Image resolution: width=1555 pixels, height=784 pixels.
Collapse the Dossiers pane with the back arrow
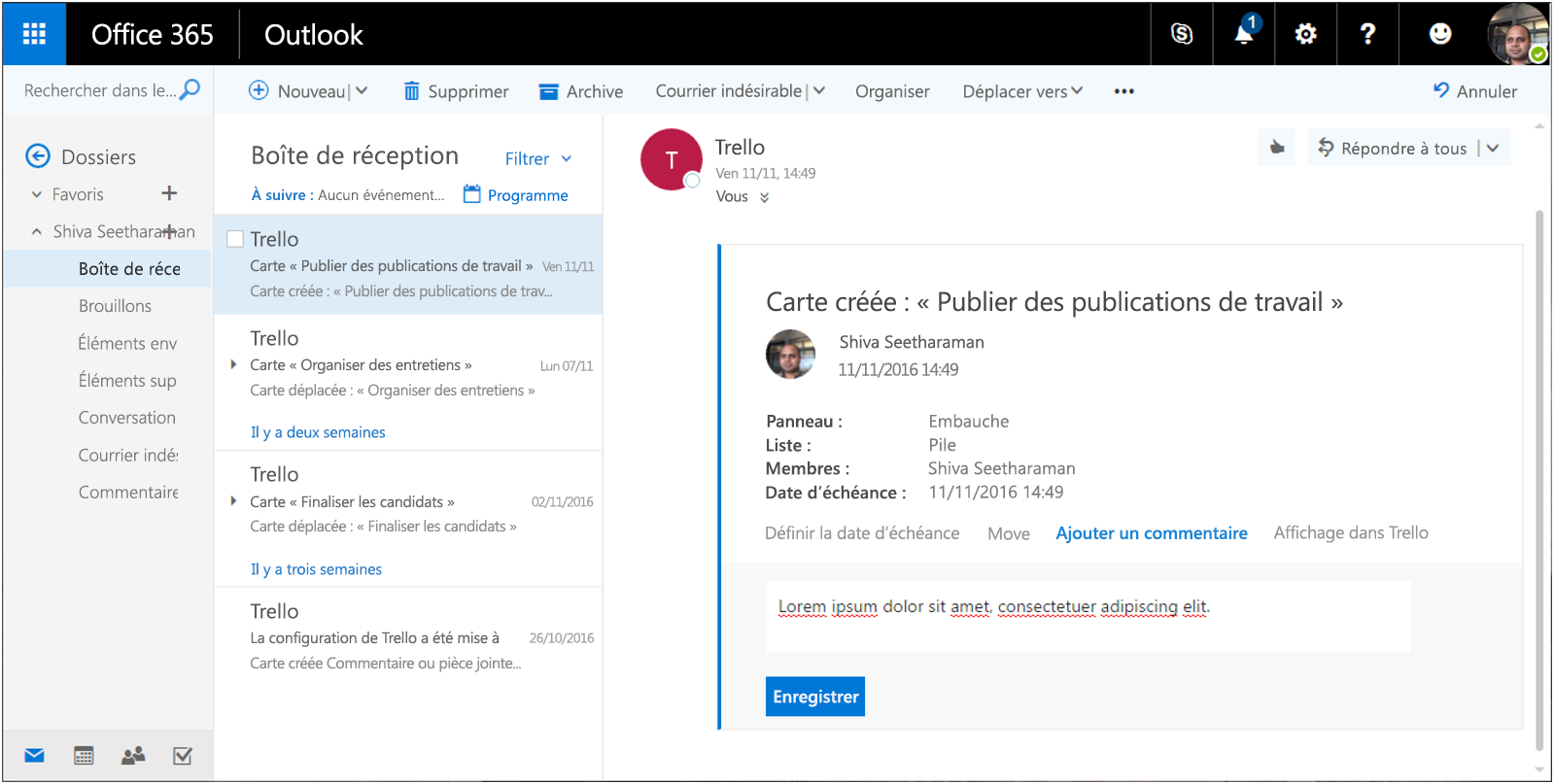tap(38, 155)
